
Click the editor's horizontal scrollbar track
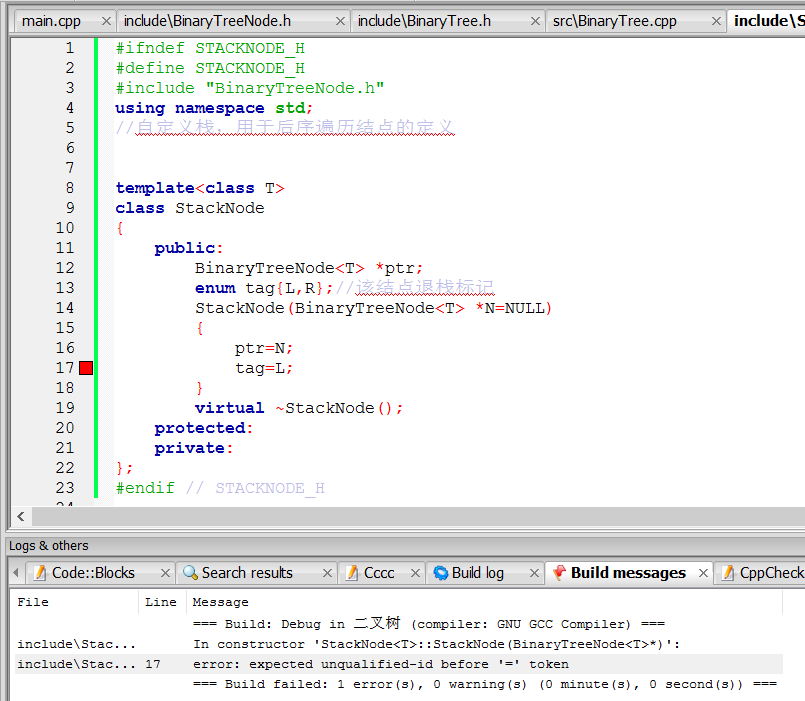418,516
